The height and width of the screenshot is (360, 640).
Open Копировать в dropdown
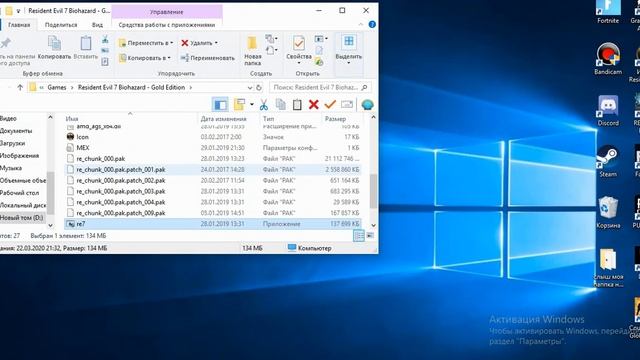(x=145, y=58)
